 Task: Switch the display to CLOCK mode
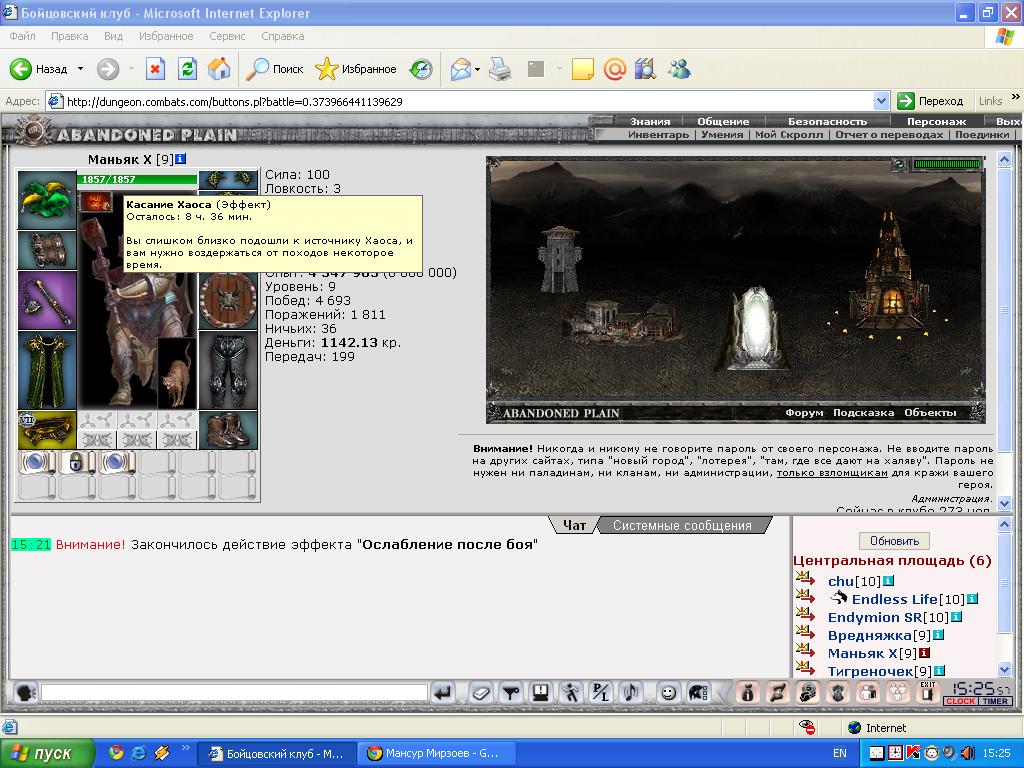961,701
